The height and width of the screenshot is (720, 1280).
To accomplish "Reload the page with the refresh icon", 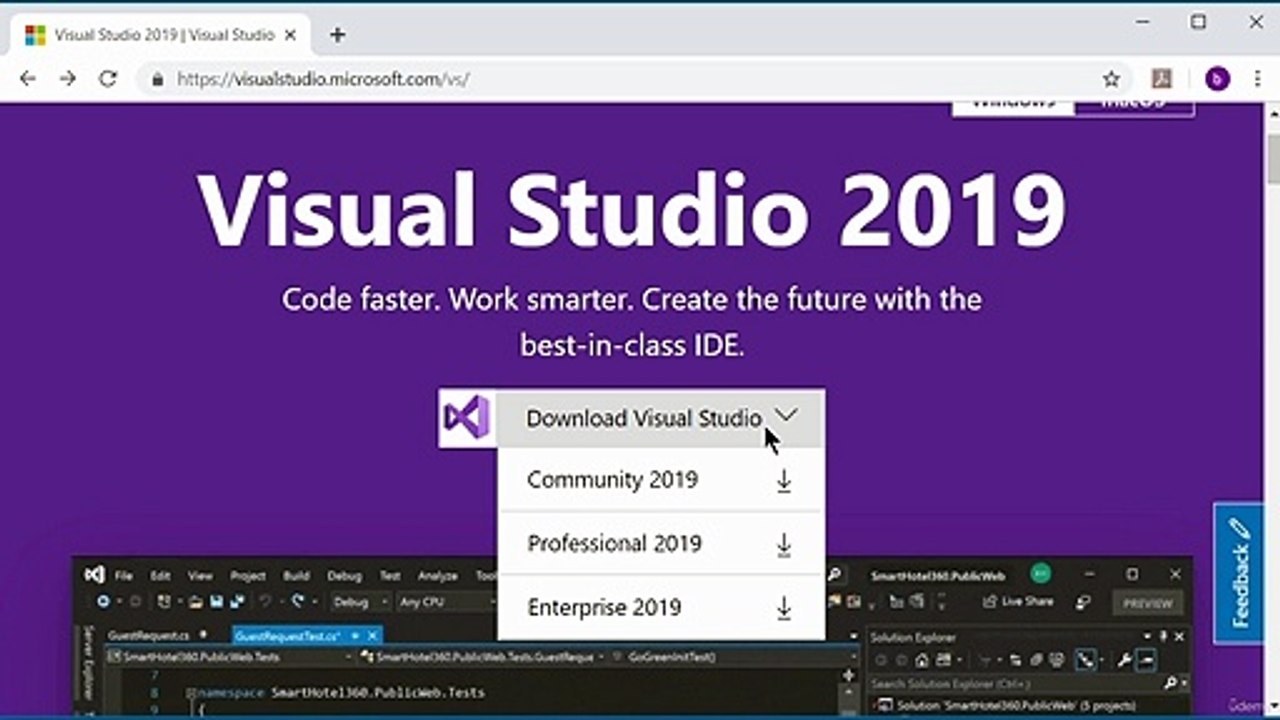I will 108,79.
